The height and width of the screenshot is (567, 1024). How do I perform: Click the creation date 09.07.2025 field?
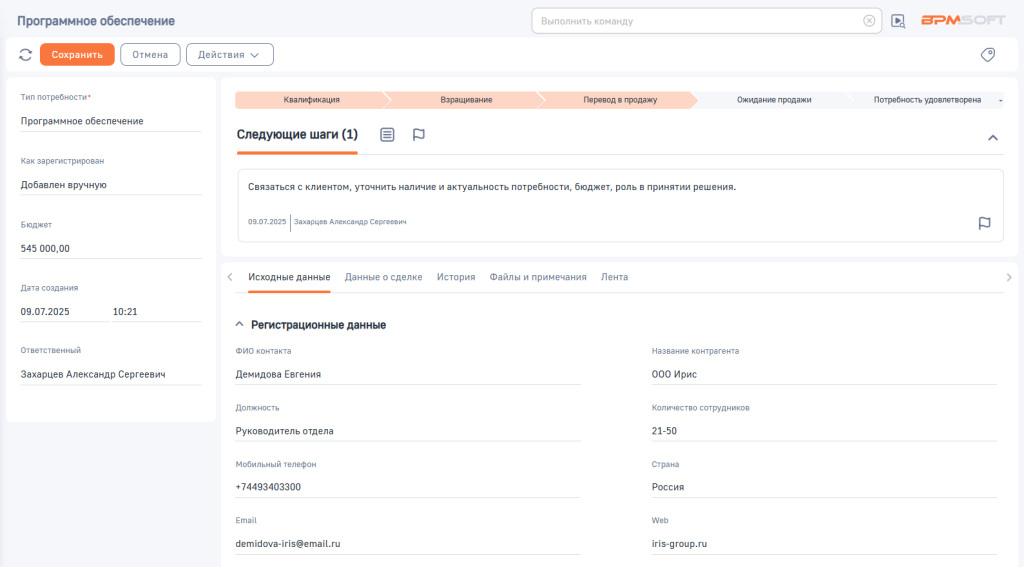coord(64,312)
